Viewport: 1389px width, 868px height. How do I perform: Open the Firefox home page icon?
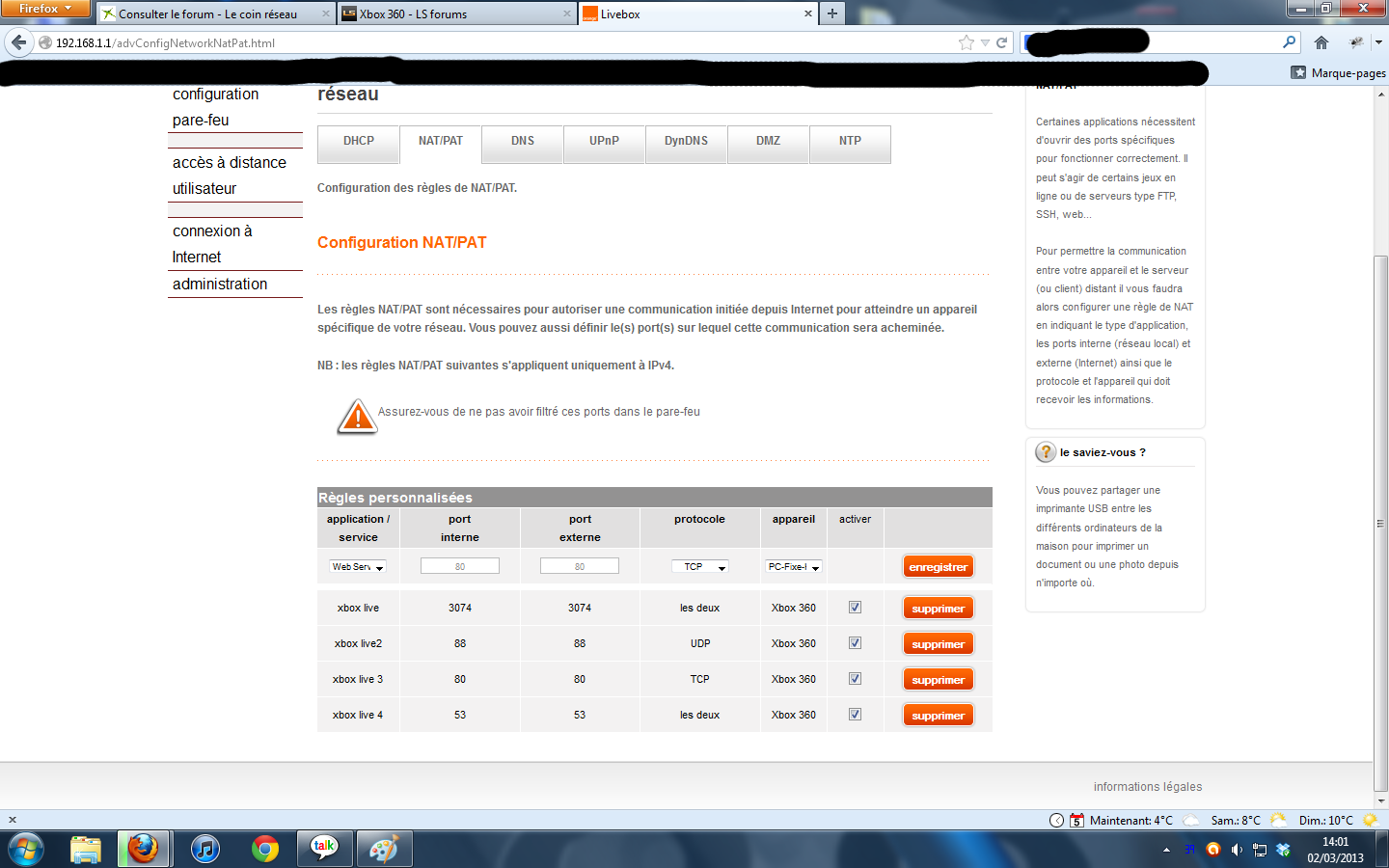(x=1321, y=42)
